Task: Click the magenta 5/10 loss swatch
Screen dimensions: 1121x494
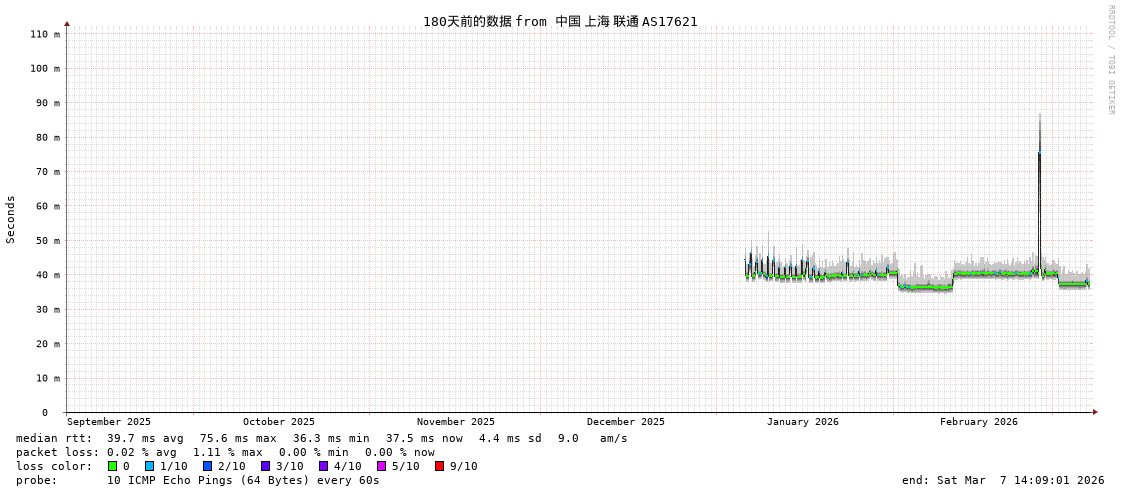Action: click(381, 466)
